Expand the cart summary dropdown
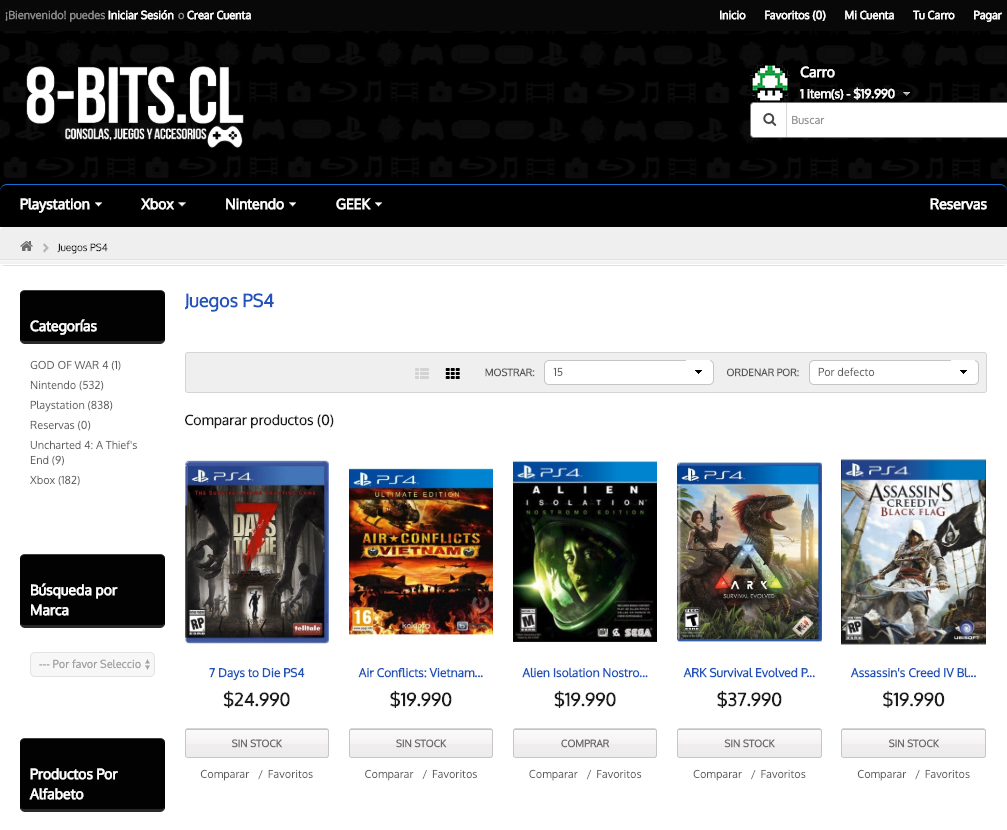The width and height of the screenshot is (1007, 830). coord(854,94)
